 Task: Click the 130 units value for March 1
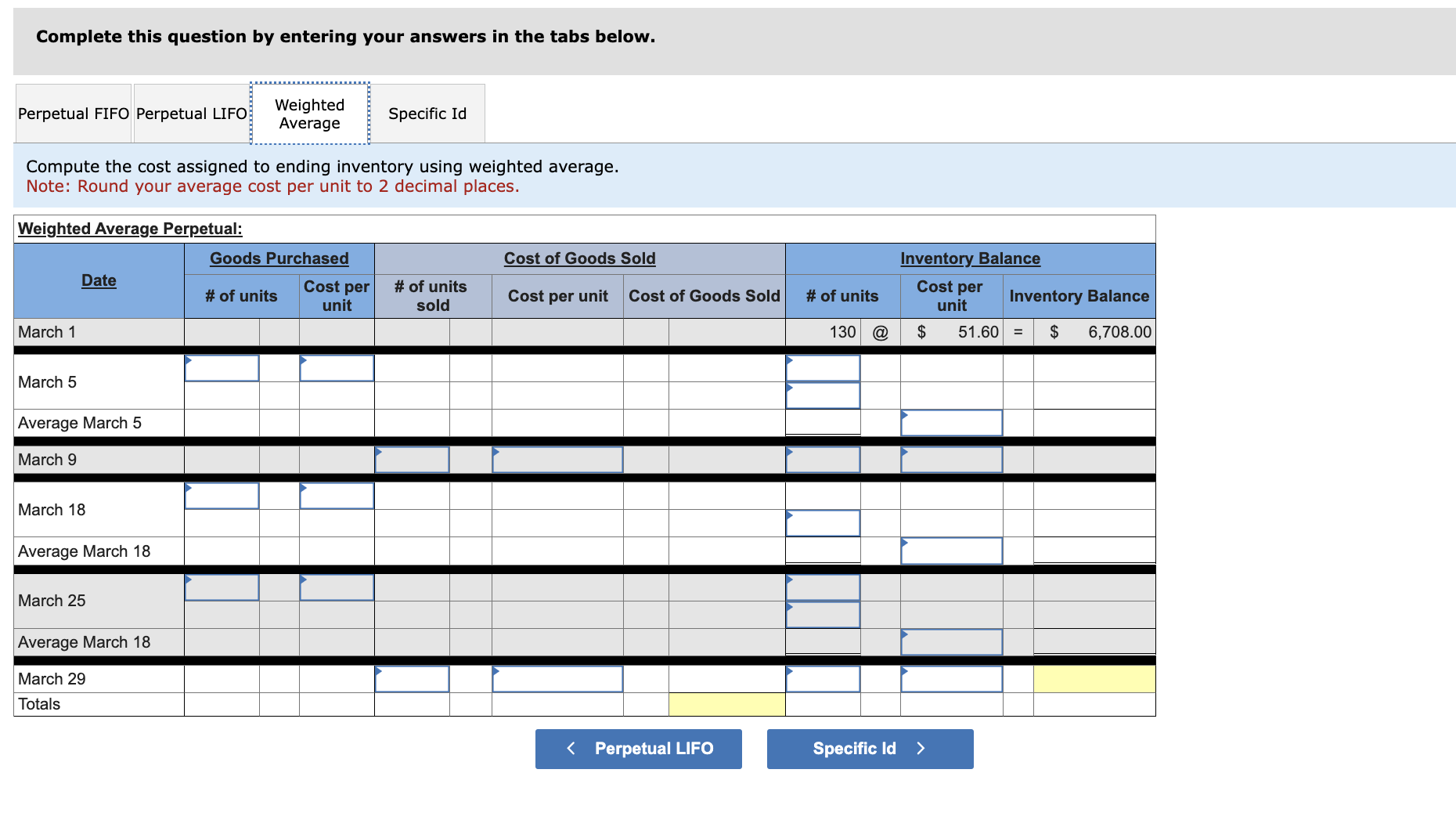(842, 332)
